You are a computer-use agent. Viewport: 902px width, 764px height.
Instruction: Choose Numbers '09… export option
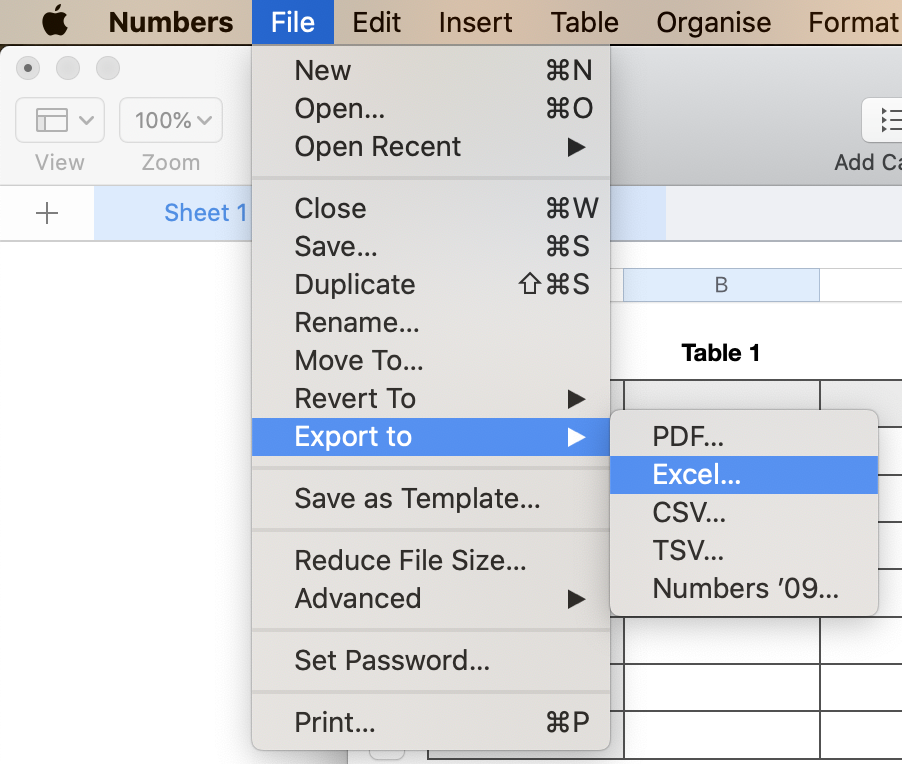point(745,589)
